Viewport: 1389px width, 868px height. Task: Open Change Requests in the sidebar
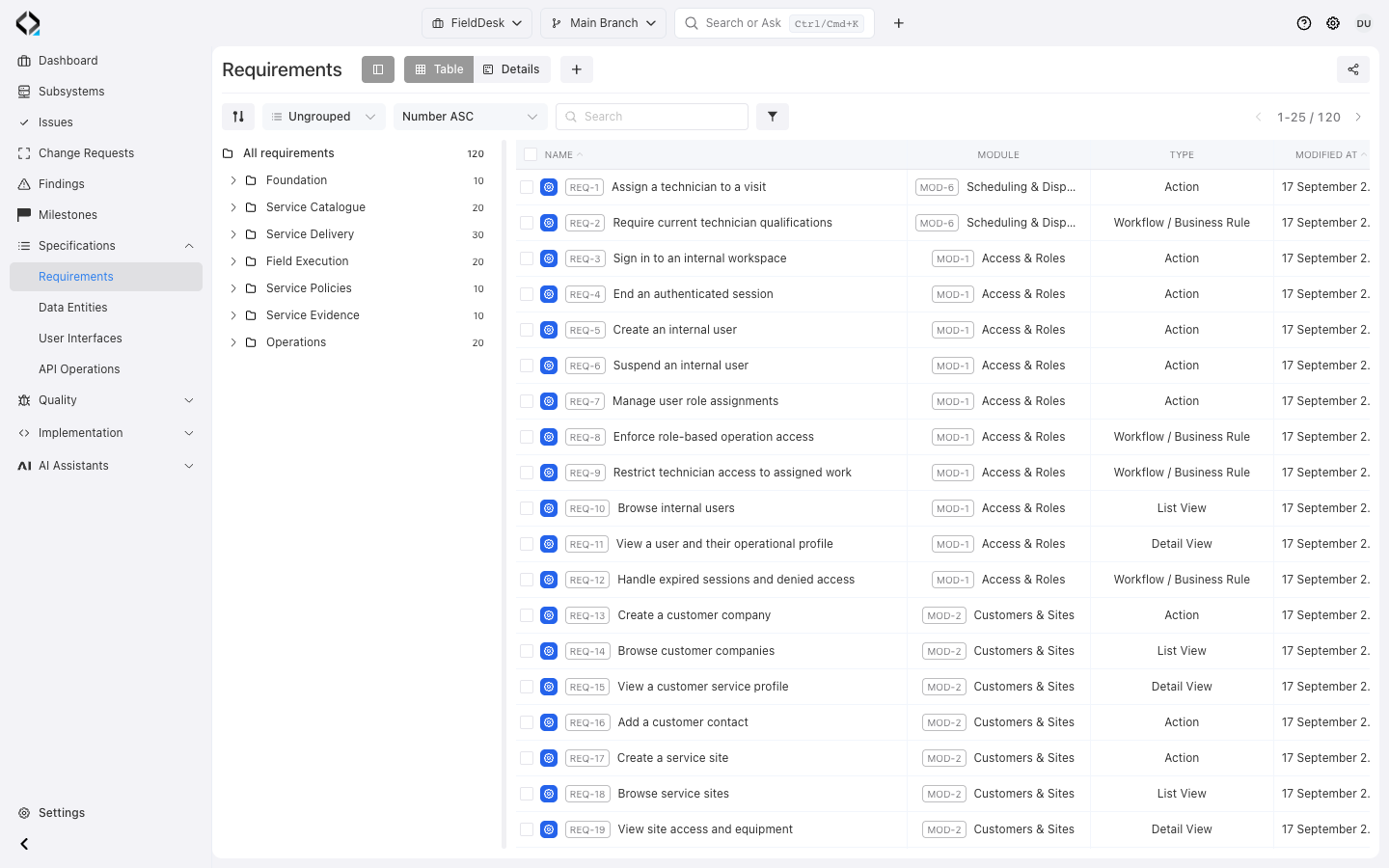[x=106, y=153]
